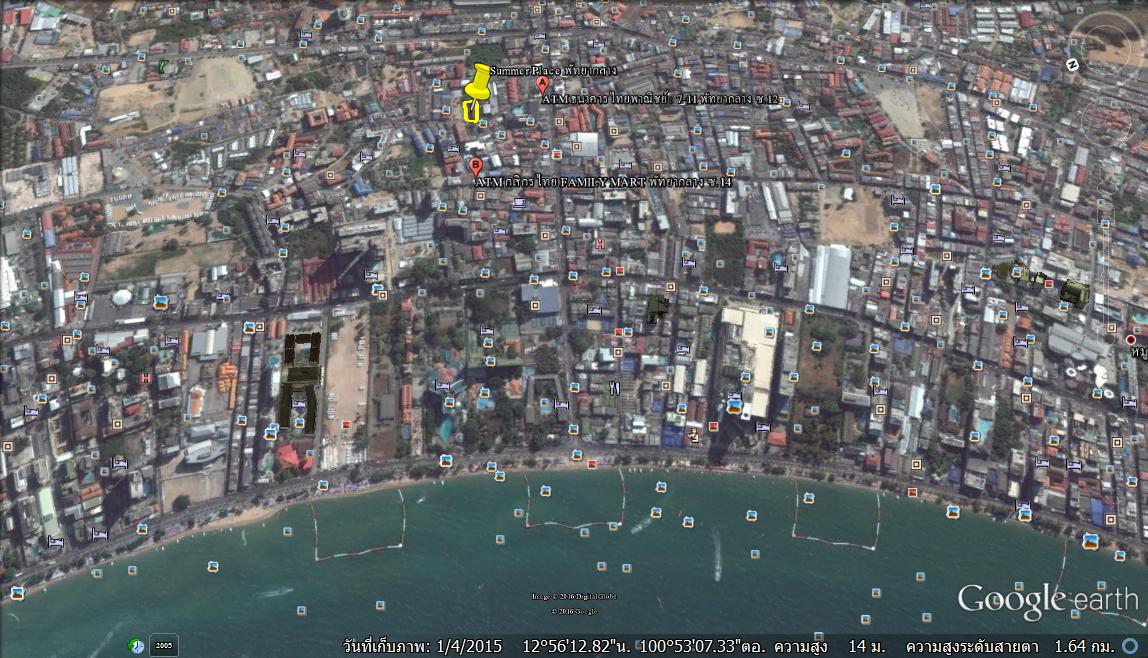
Task: Select red marker A for the ATM
Action: (x=543, y=87)
